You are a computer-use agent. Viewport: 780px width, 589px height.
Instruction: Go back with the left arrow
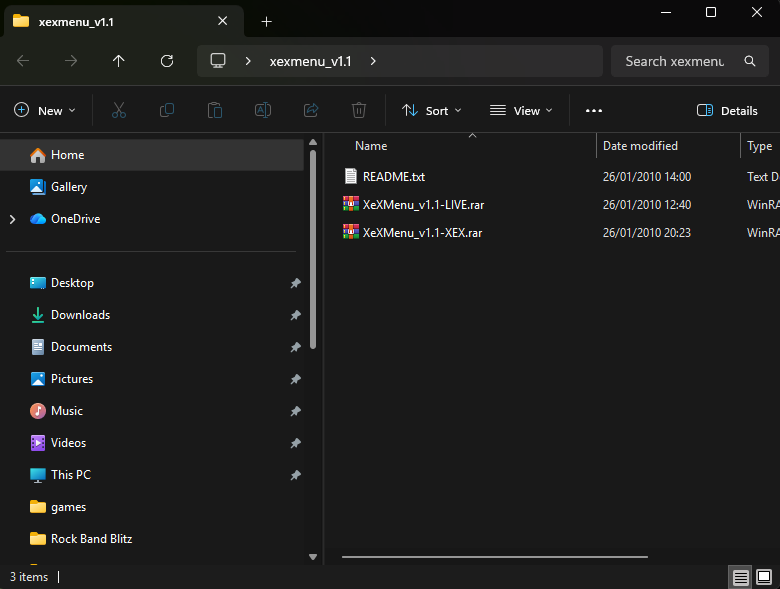pyautogui.click(x=23, y=61)
